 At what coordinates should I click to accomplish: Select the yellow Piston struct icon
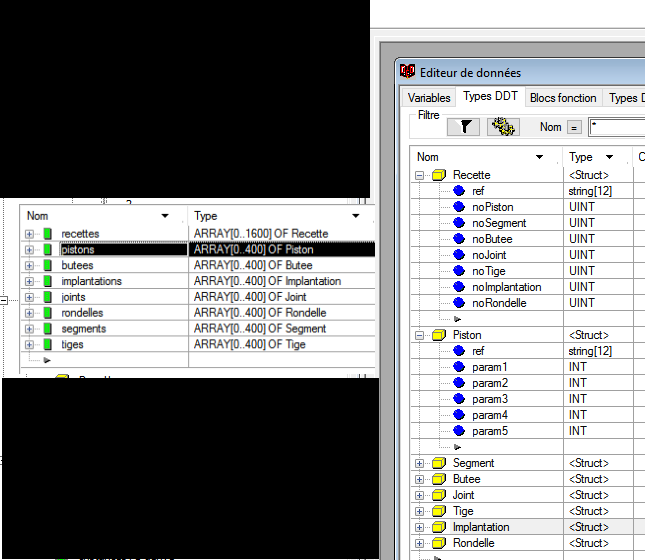[438, 335]
